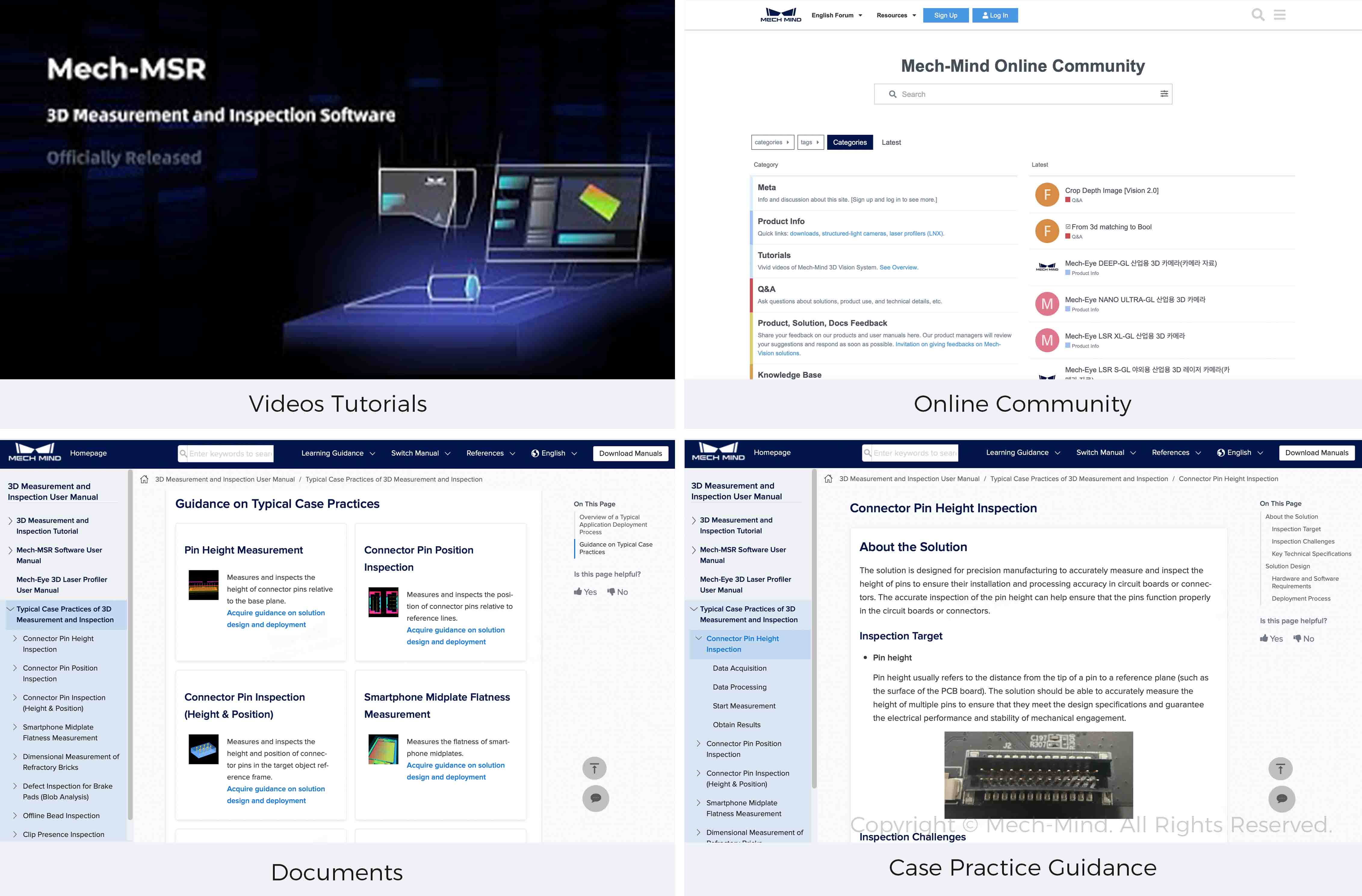Open Acquire guidance link under Pin Height Measurement
The height and width of the screenshot is (896, 1362).
(275, 619)
